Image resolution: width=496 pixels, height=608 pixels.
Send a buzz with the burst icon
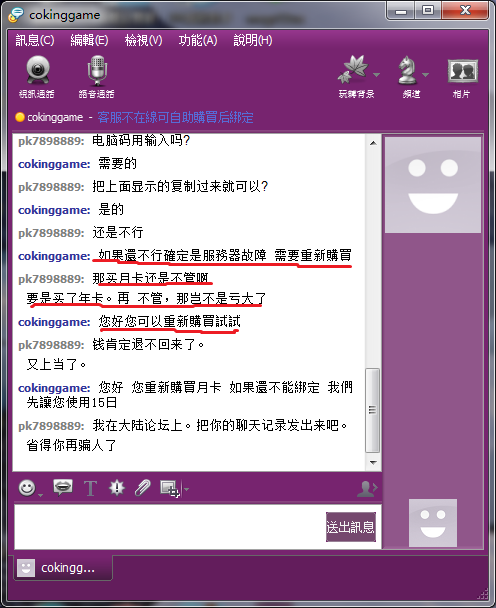pyautogui.click(x=117, y=488)
